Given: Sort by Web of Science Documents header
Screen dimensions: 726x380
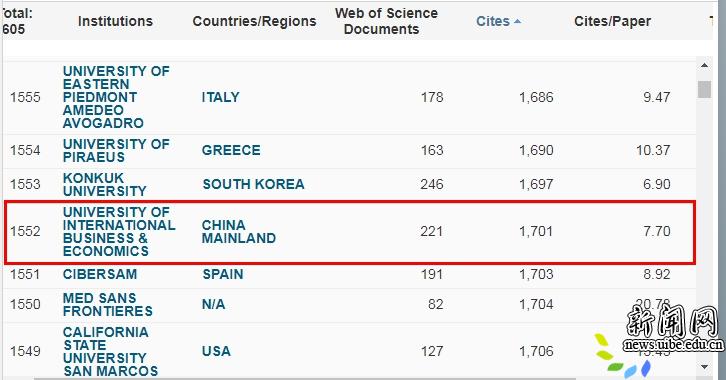Looking at the screenshot, I should 386,21.
